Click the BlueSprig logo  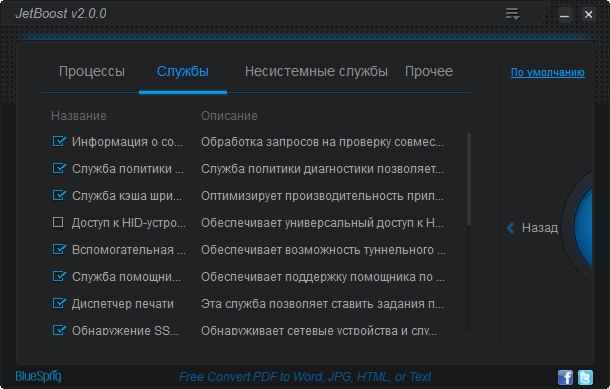coord(38,376)
